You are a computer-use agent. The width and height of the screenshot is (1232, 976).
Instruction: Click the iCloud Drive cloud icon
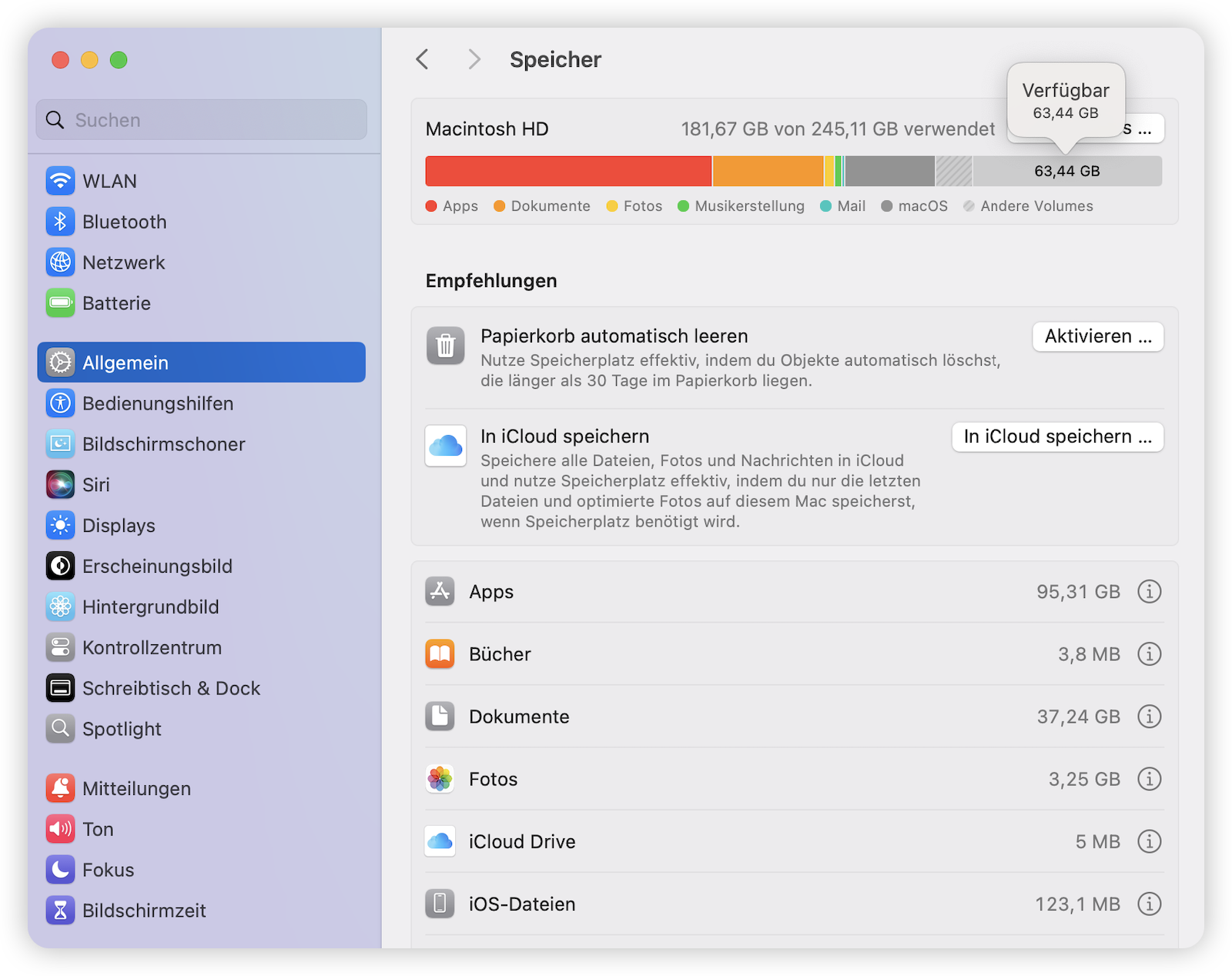(440, 841)
